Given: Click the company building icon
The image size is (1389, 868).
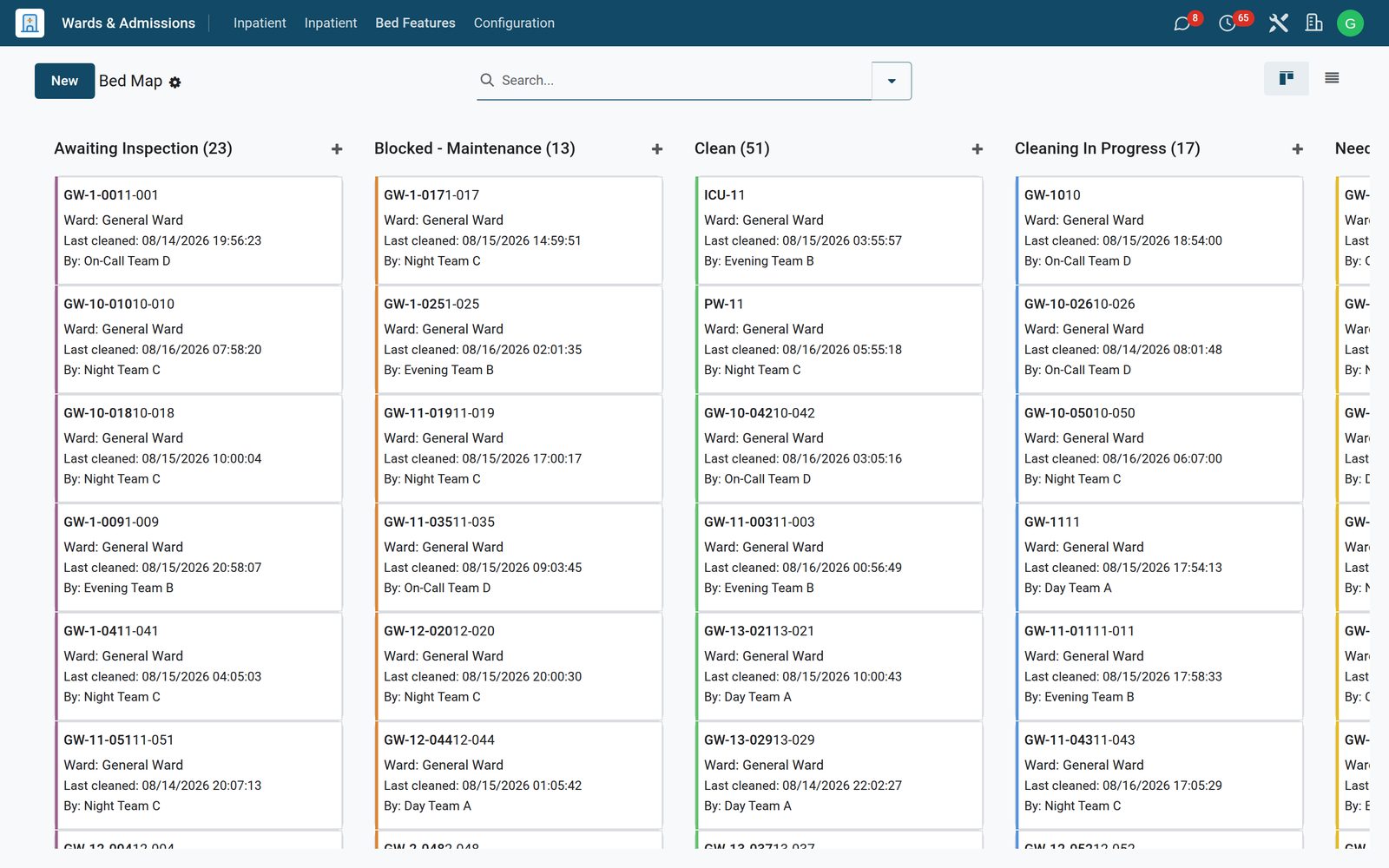Looking at the screenshot, I should tap(1313, 23).
